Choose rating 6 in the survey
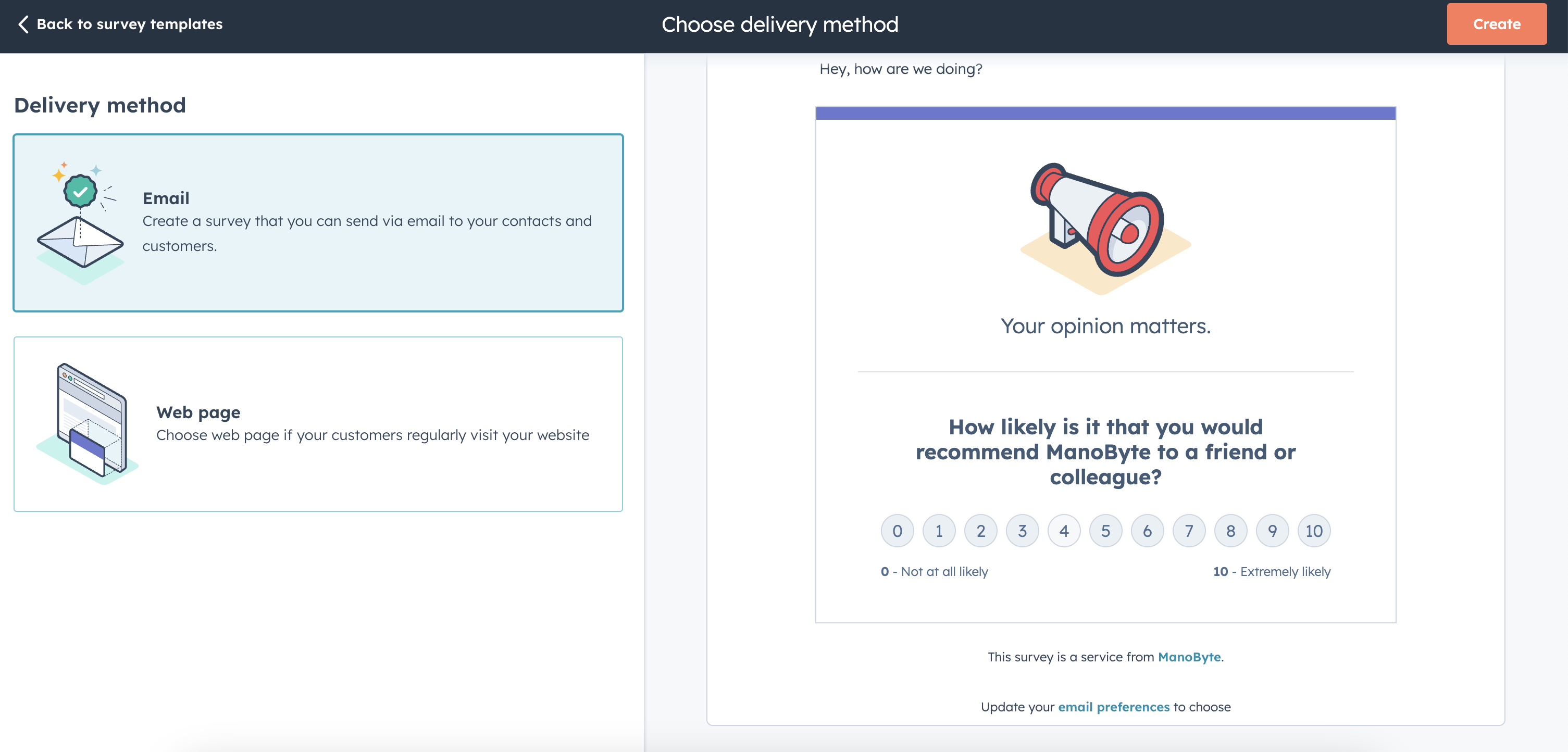Viewport: 1568px width, 752px height. click(x=1148, y=531)
